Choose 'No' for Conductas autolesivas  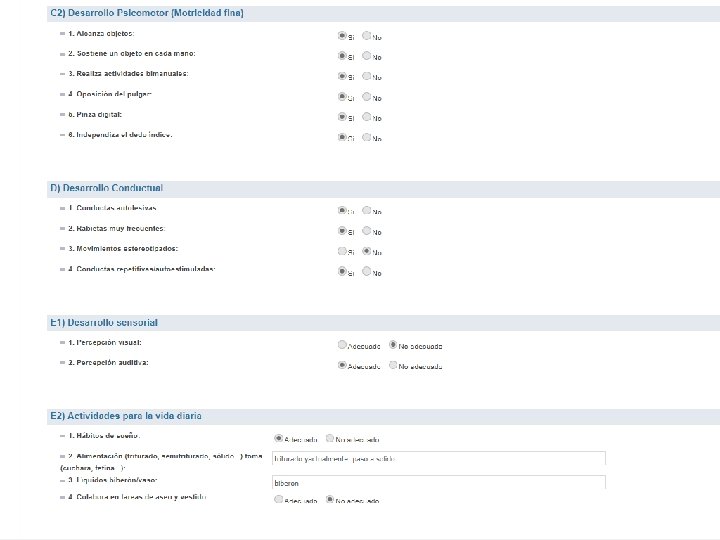[367, 211]
